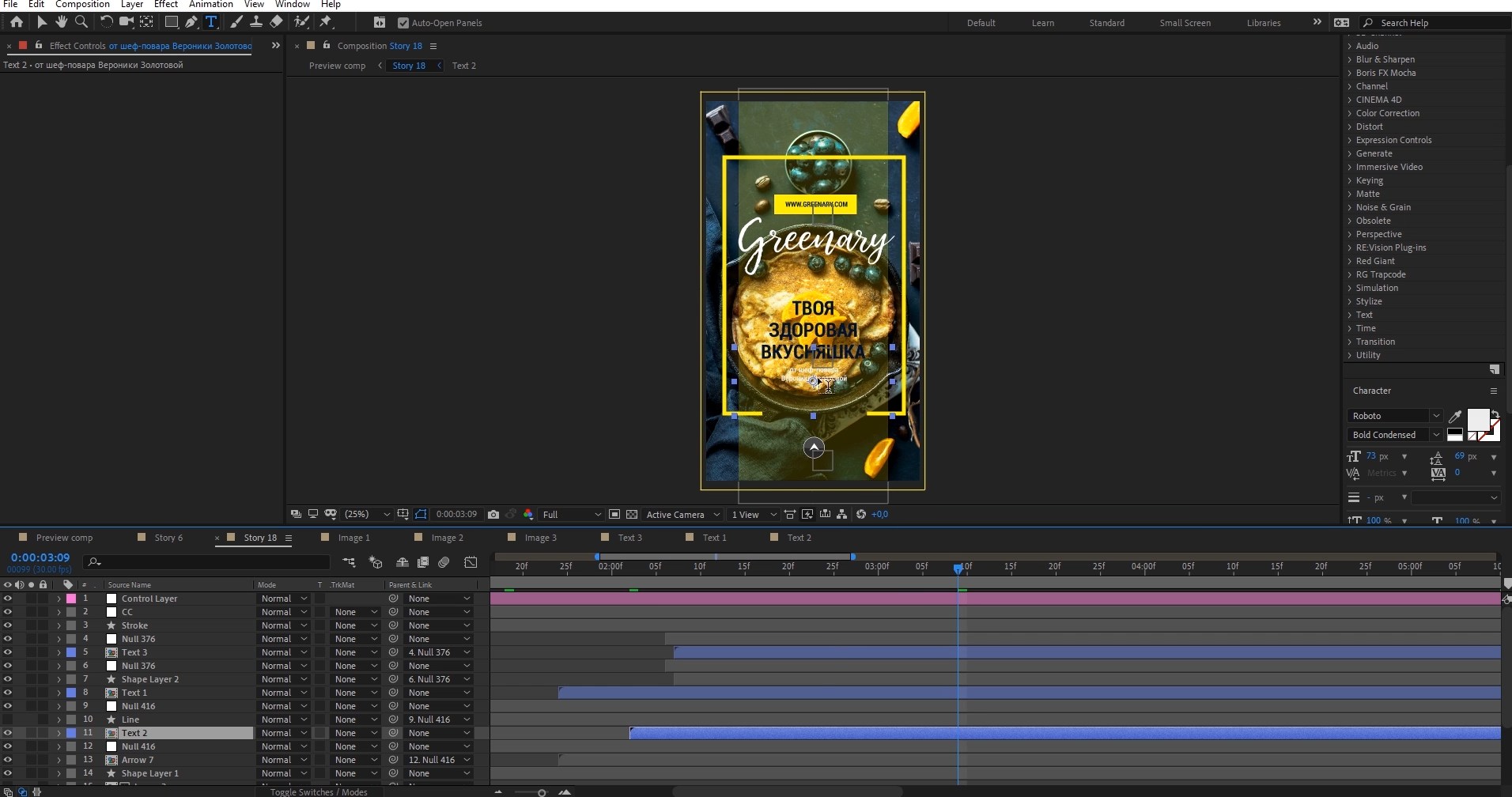Select the Clone Stamp tool
The height and width of the screenshot is (797, 1512).
click(256, 22)
